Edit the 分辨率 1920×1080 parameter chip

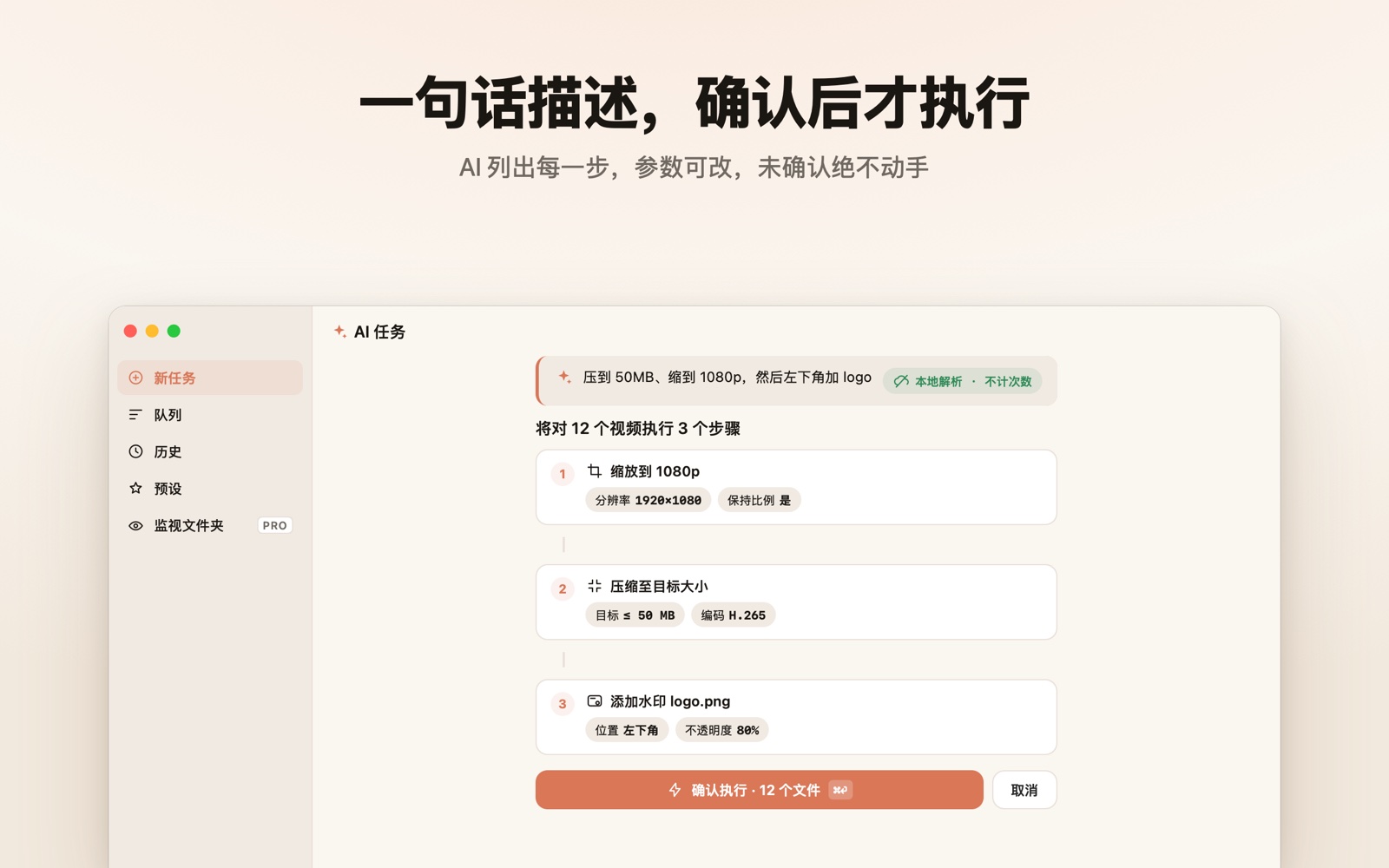pos(648,500)
